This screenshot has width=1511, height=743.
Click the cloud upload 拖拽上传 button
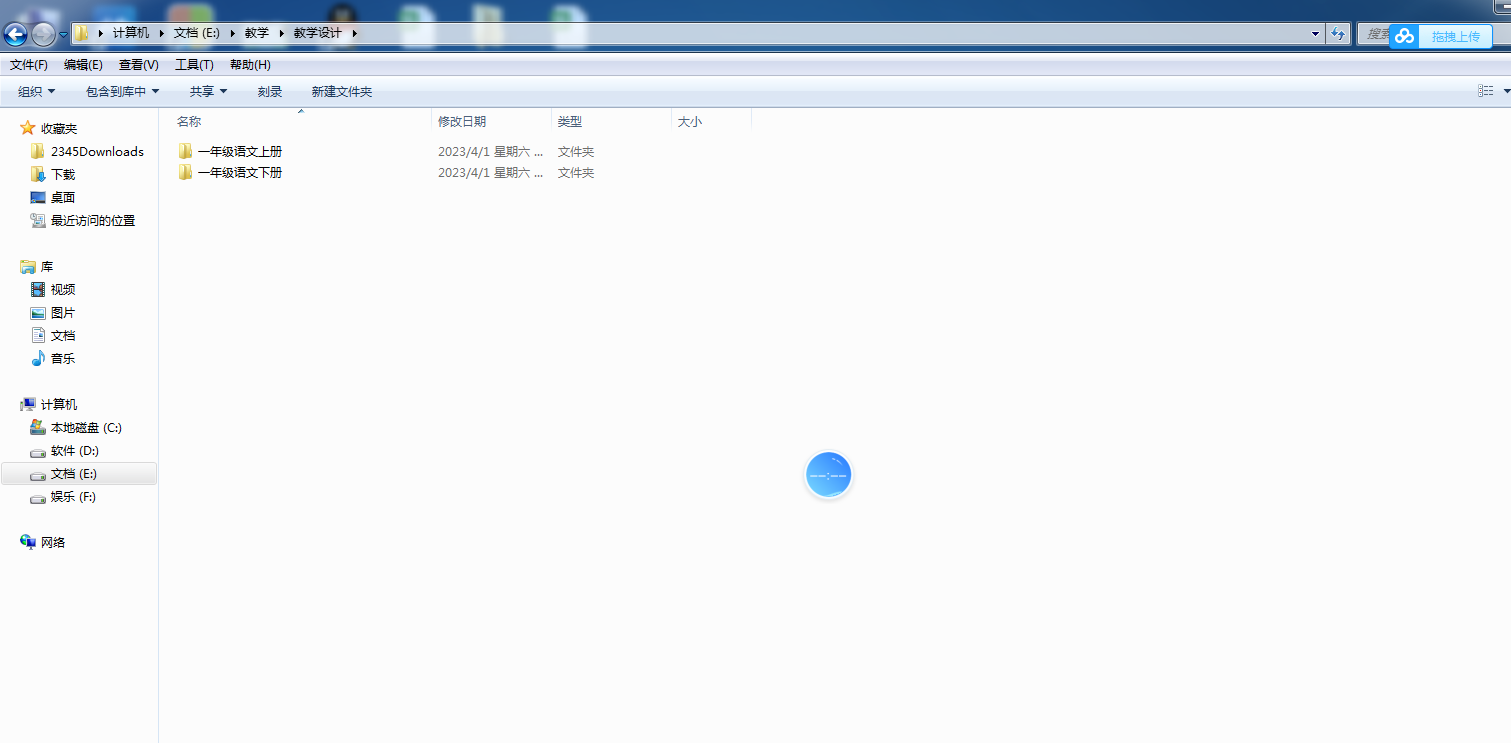[x=1441, y=37]
